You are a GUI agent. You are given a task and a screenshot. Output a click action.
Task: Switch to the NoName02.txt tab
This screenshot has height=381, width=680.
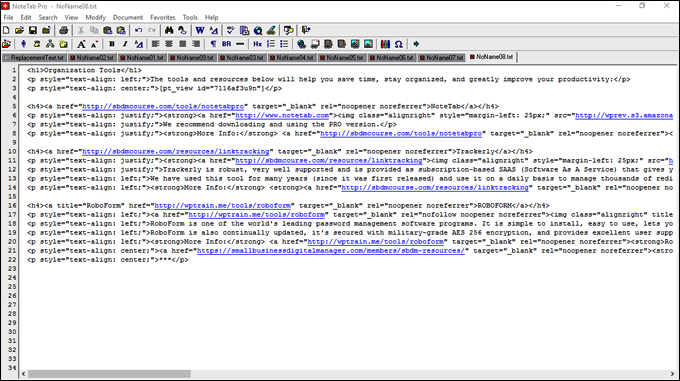(x=92, y=57)
